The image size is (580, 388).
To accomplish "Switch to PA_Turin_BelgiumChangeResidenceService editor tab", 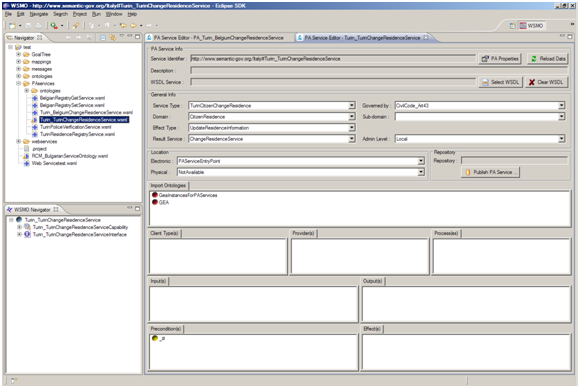I will pos(219,38).
